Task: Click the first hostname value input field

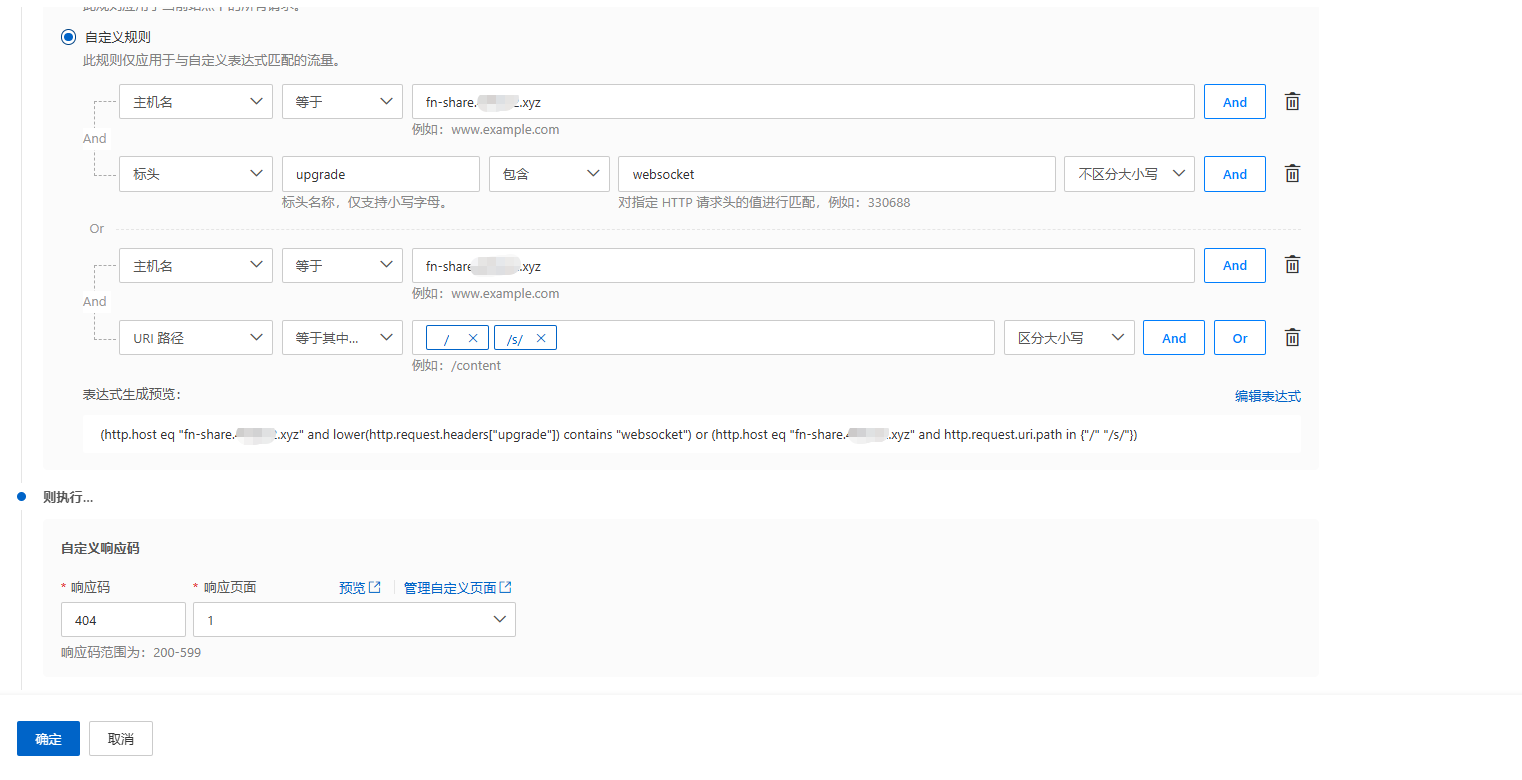Action: pyautogui.click(x=803, y=102)
